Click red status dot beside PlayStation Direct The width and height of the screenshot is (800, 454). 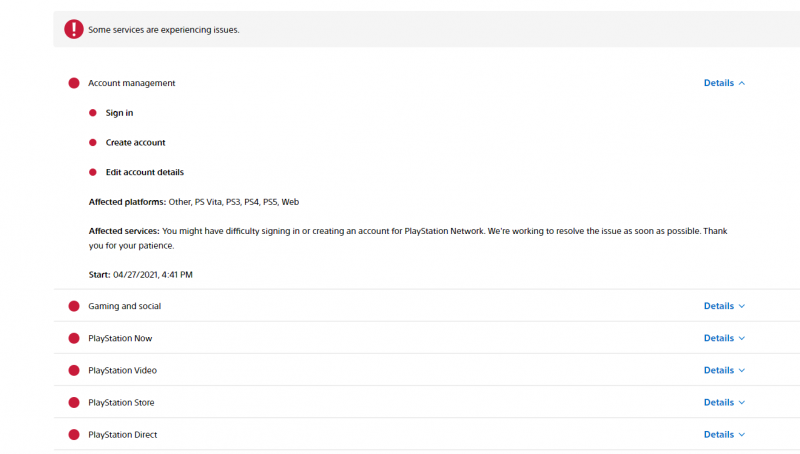point(74,435)
